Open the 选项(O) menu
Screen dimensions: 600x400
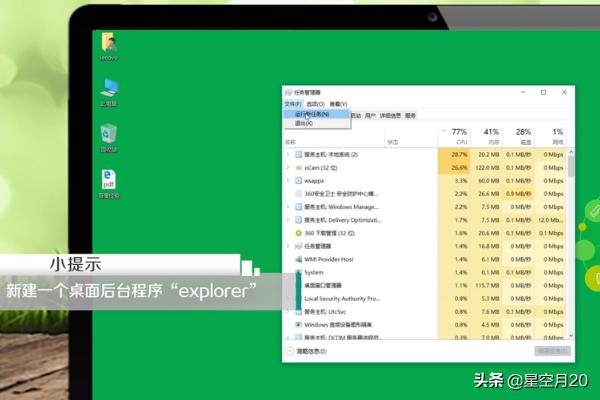point(315,104)
